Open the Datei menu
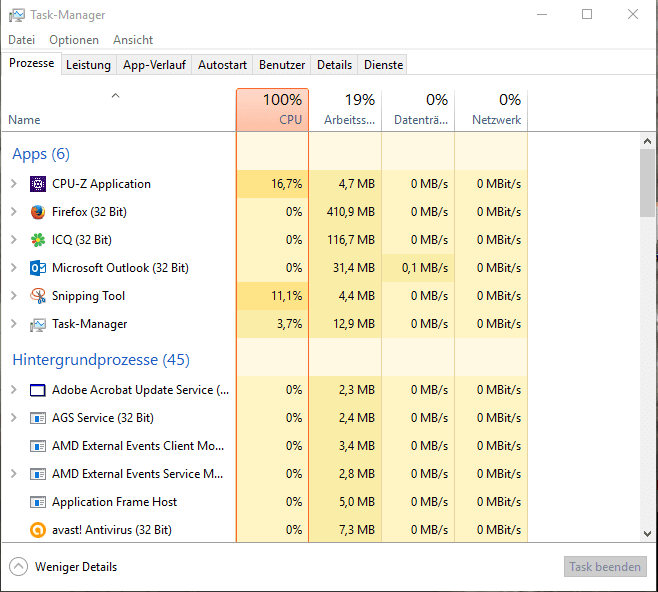This screenshot has width=658, height=592. click(x=21, y=40)
